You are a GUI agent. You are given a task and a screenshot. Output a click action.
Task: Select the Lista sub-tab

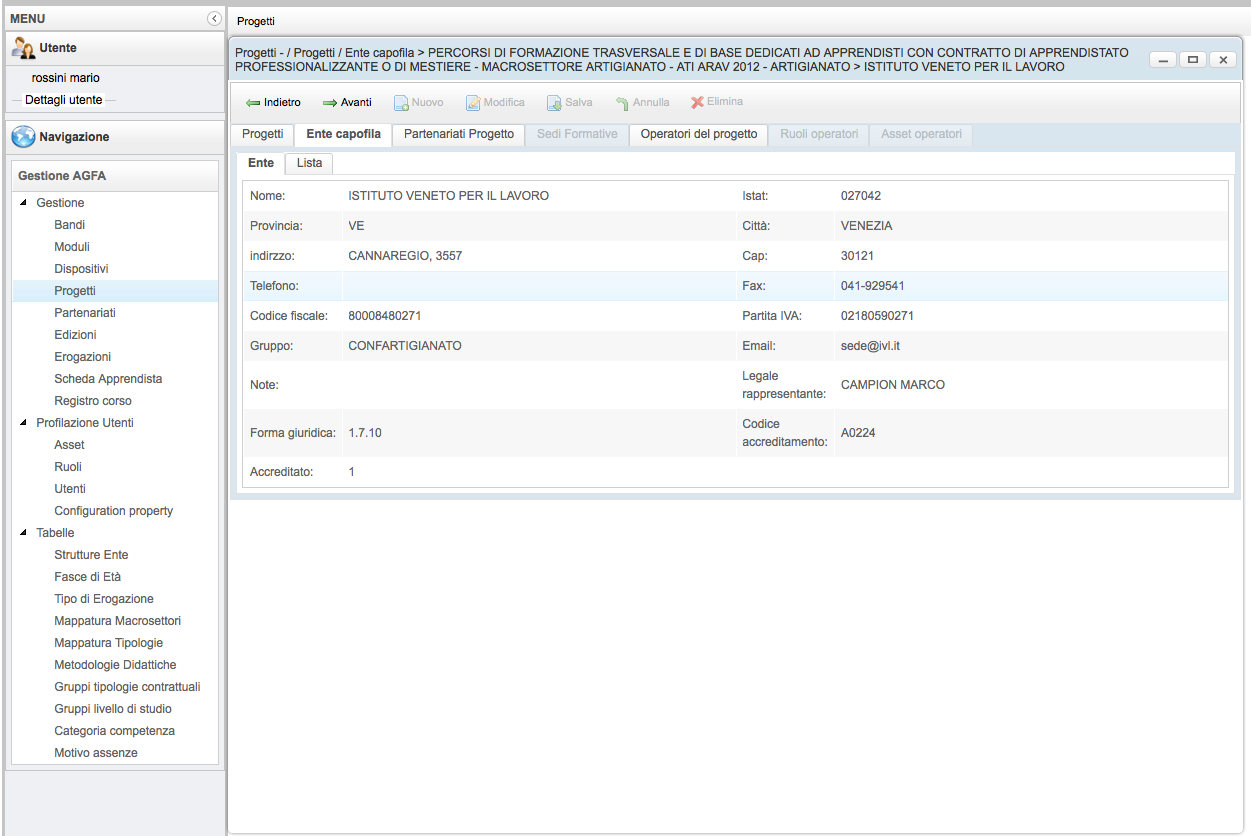pyautogui.click(x=309, y=163)
